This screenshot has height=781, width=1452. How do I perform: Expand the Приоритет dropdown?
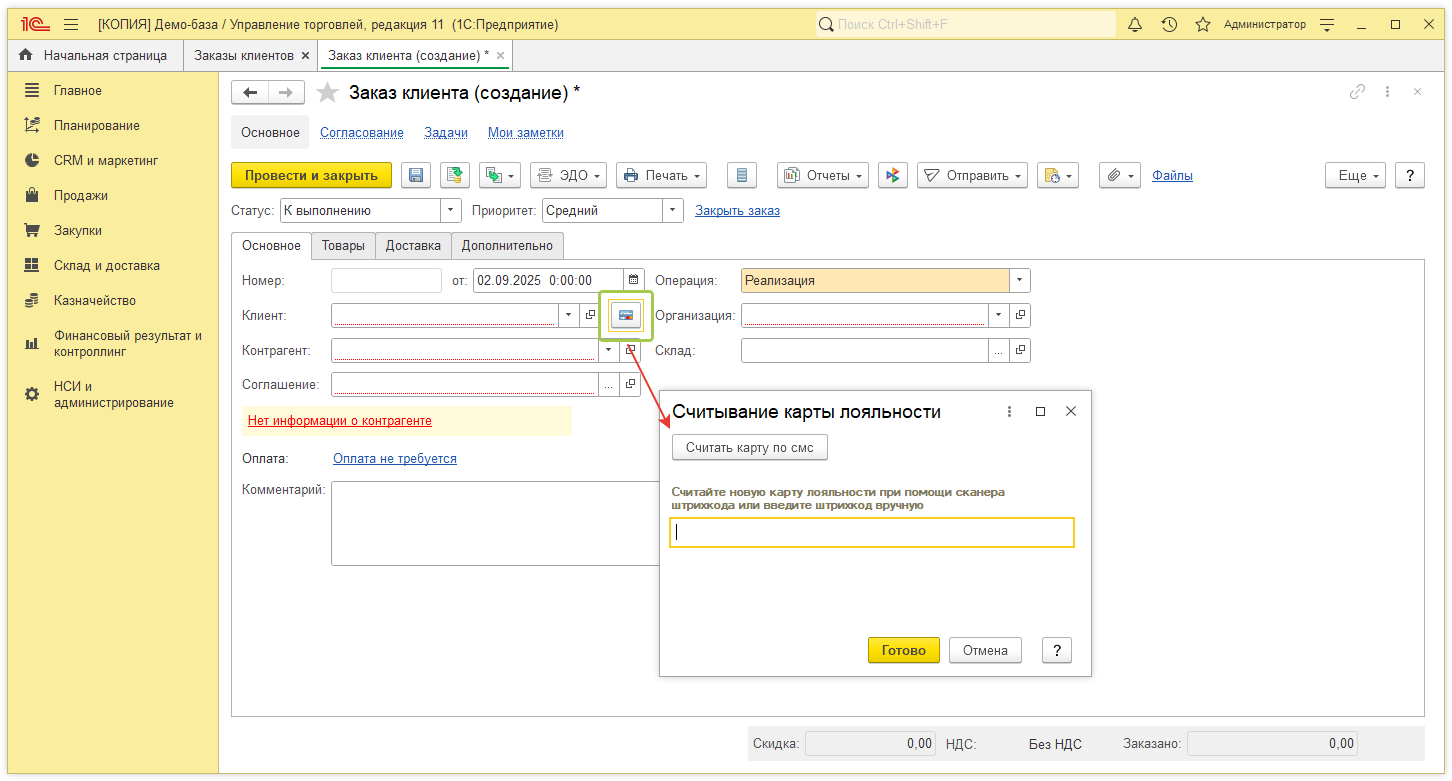click(x=673, y=210)
